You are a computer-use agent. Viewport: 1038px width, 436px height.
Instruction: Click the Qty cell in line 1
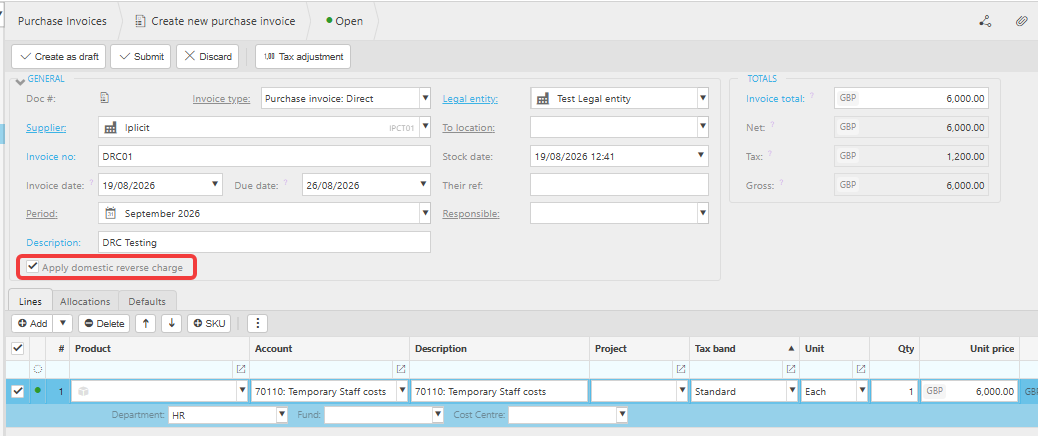(894, 392)
